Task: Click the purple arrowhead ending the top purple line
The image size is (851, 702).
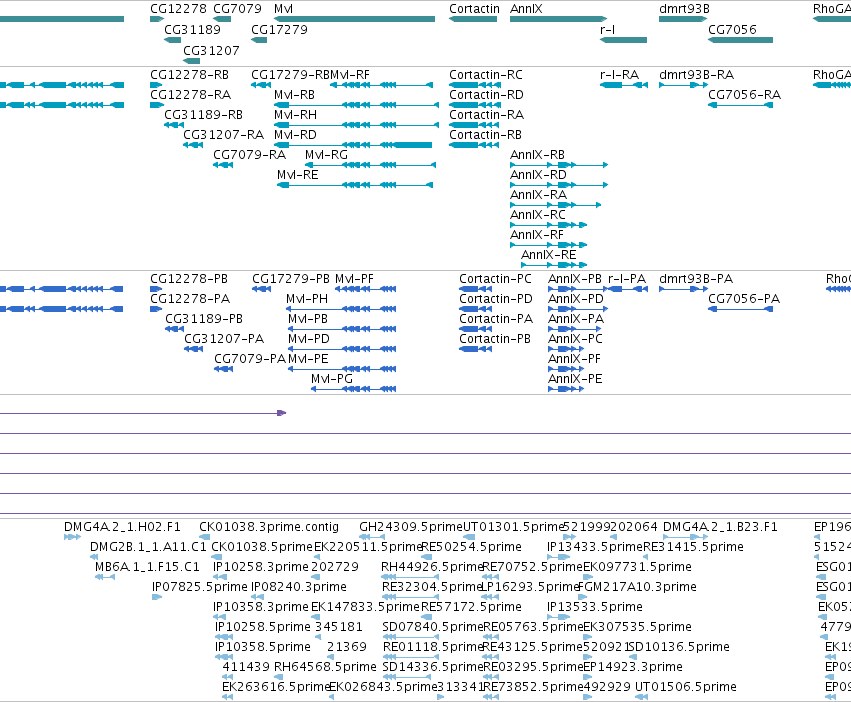Action: 281,413
